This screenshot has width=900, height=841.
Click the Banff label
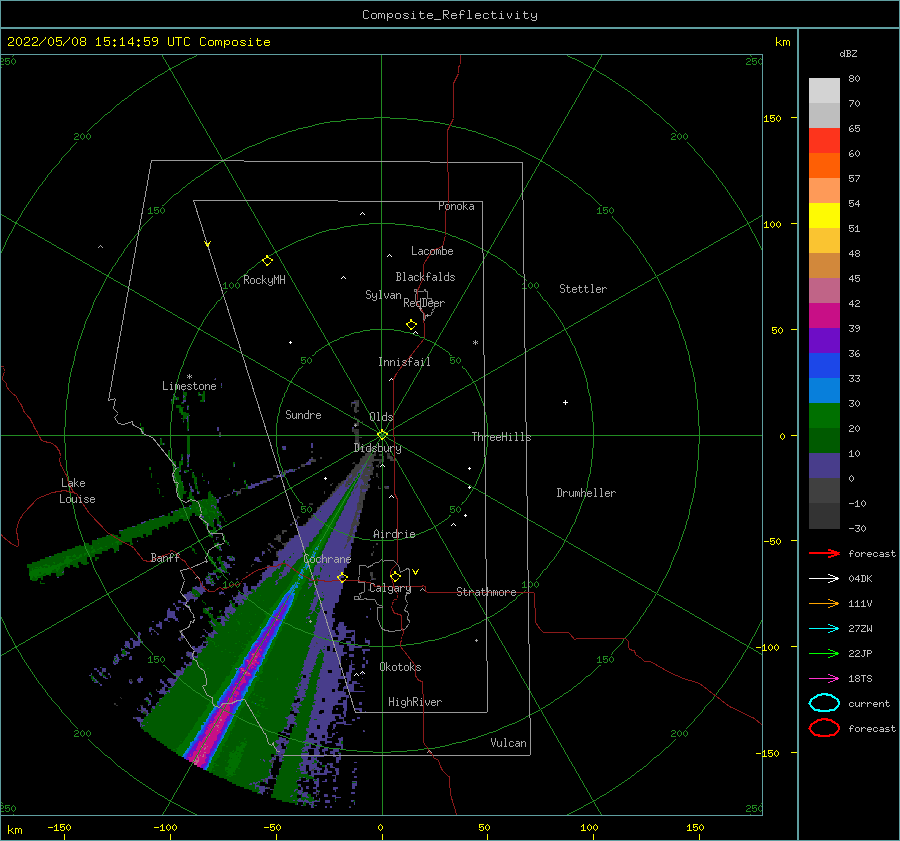(x=165, y=557)
